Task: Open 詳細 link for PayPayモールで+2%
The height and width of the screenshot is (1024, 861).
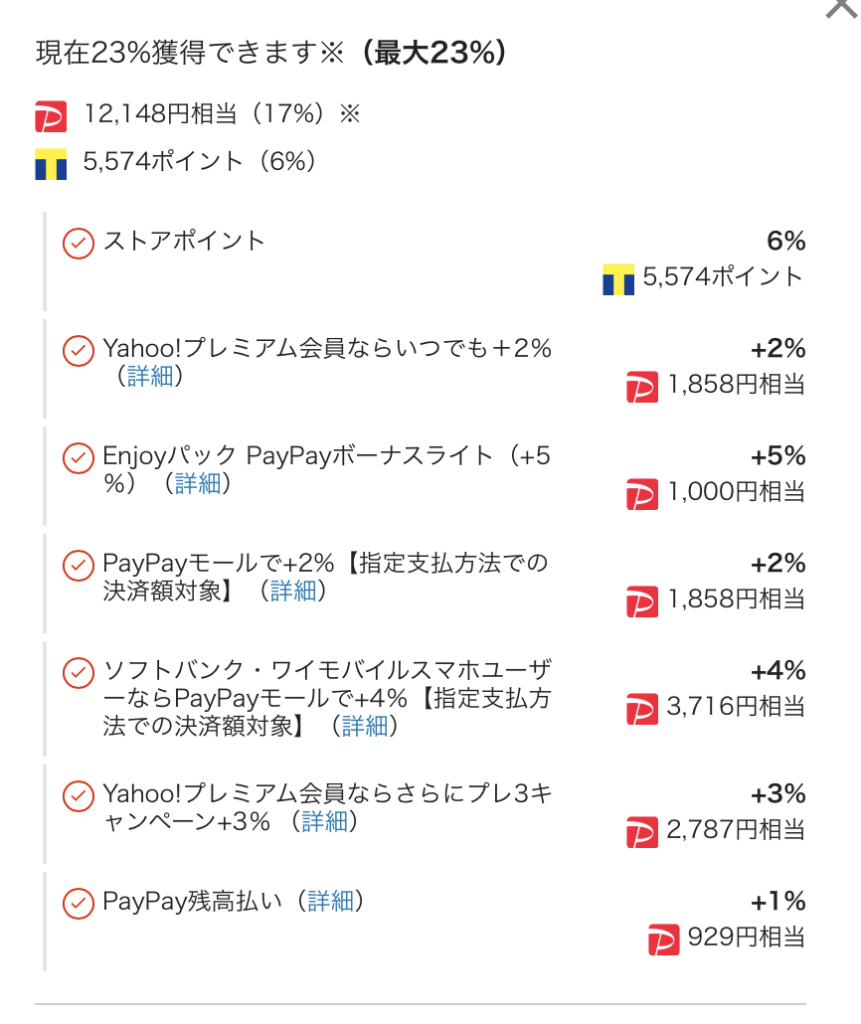Action: [x=293, y=590]
